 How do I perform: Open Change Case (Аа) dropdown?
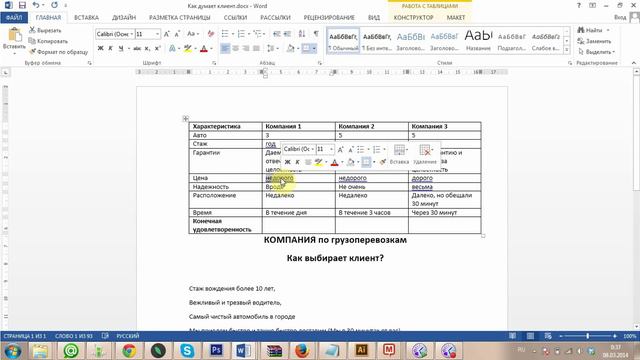click(x=193, y=34)
